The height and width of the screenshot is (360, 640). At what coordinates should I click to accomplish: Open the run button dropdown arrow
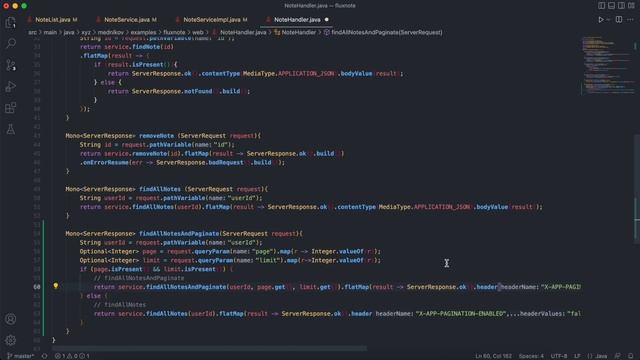point(608,20)
